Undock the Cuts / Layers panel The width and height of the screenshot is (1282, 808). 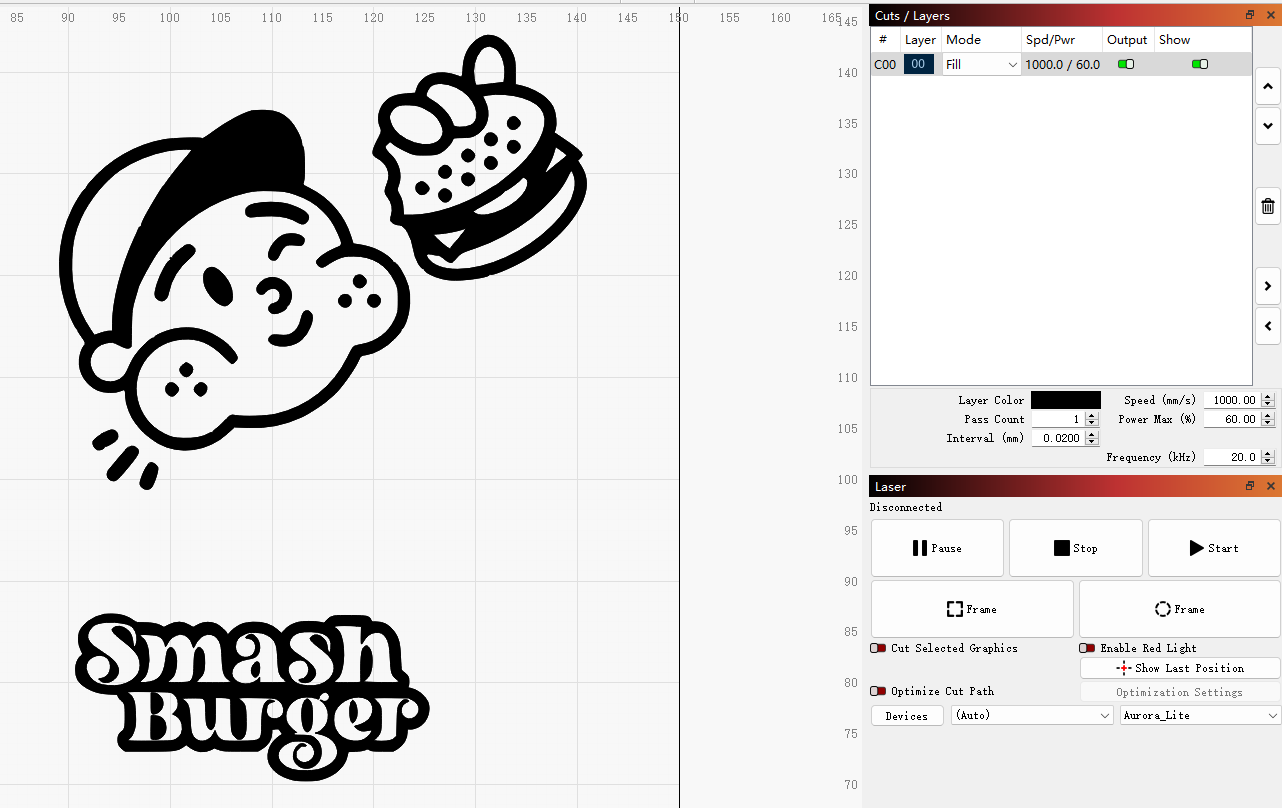click(1250, 15)
